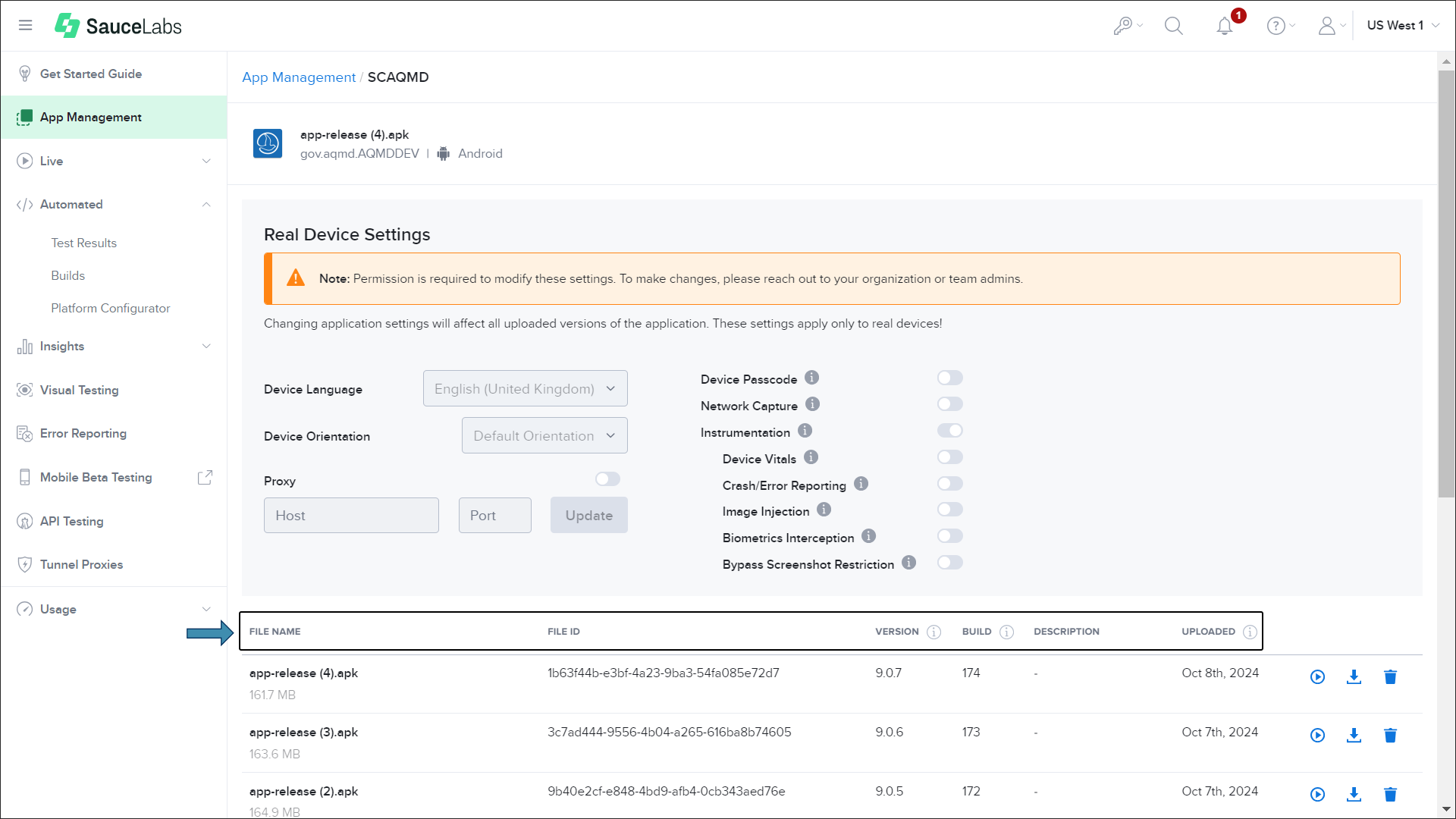1456x819 pixels.
Task: Start live test for app-release (2).apk
Action: click(1317, 795)
